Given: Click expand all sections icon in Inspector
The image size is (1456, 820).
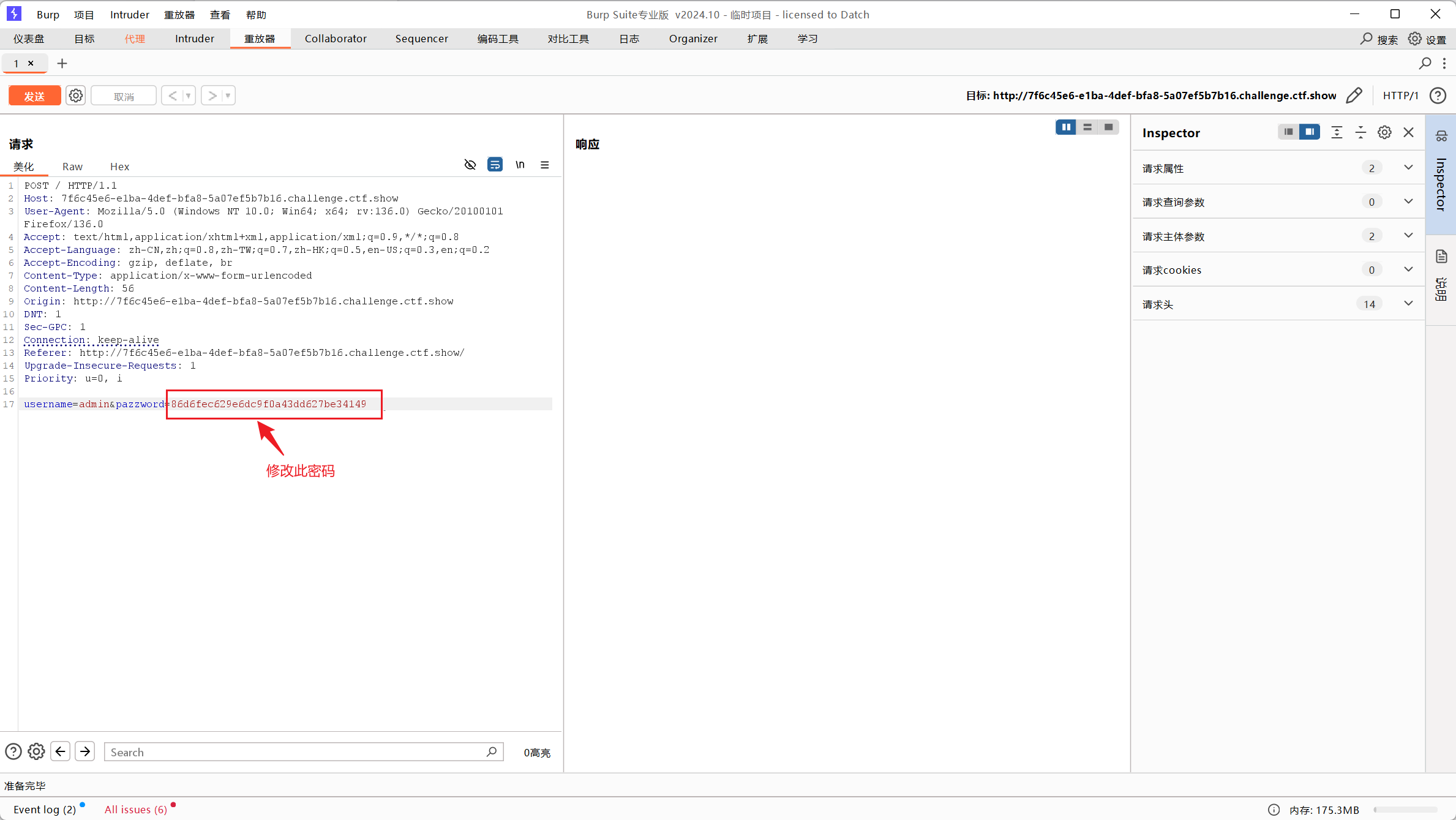Looking at the screenshot, I should [1337, 132].
